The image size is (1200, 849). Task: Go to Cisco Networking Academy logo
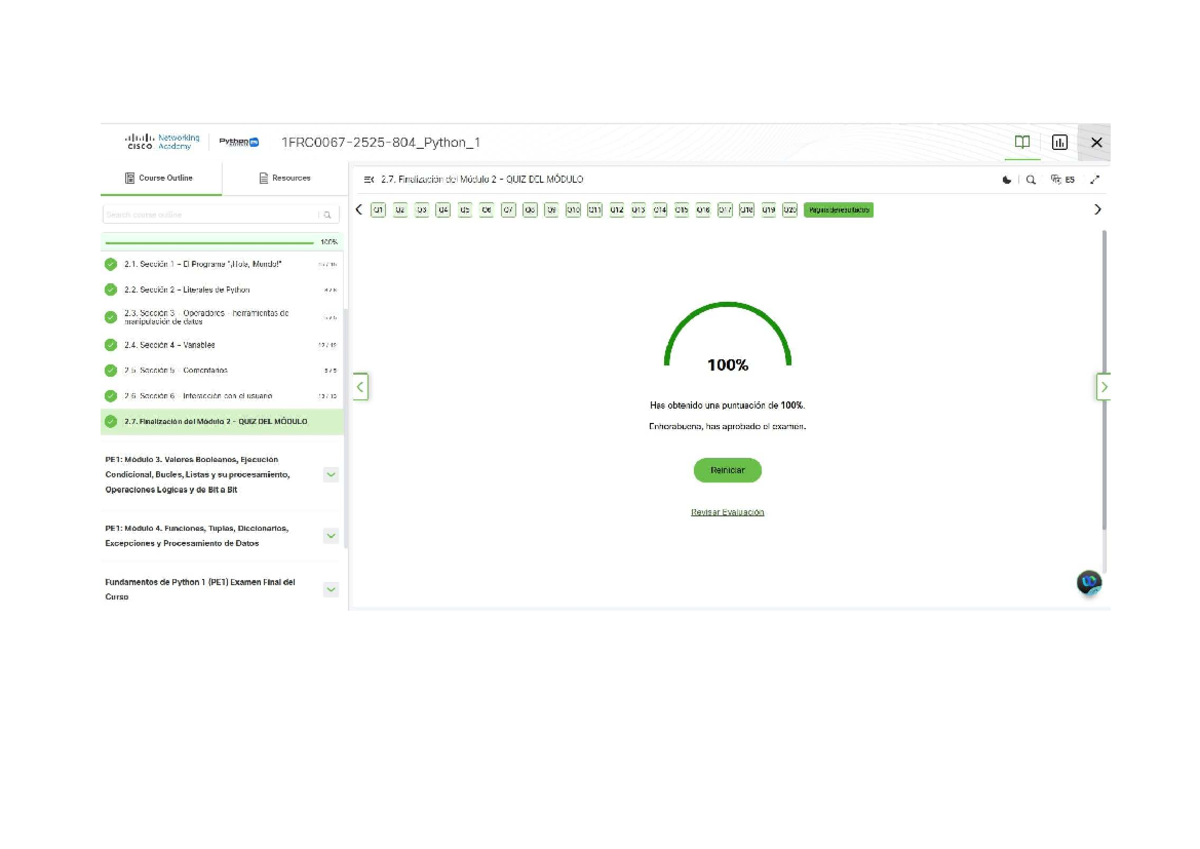[x=162, y=142]
